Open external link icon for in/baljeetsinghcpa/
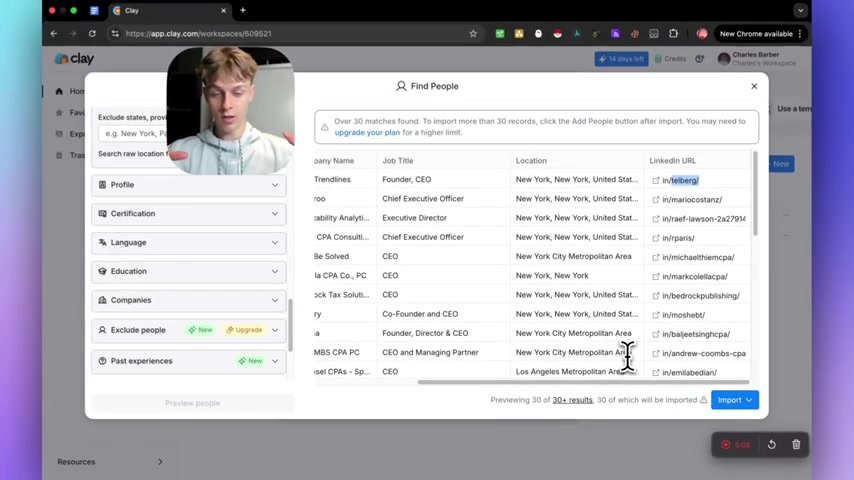Screen dimensions: 854x480 point(656,334)
